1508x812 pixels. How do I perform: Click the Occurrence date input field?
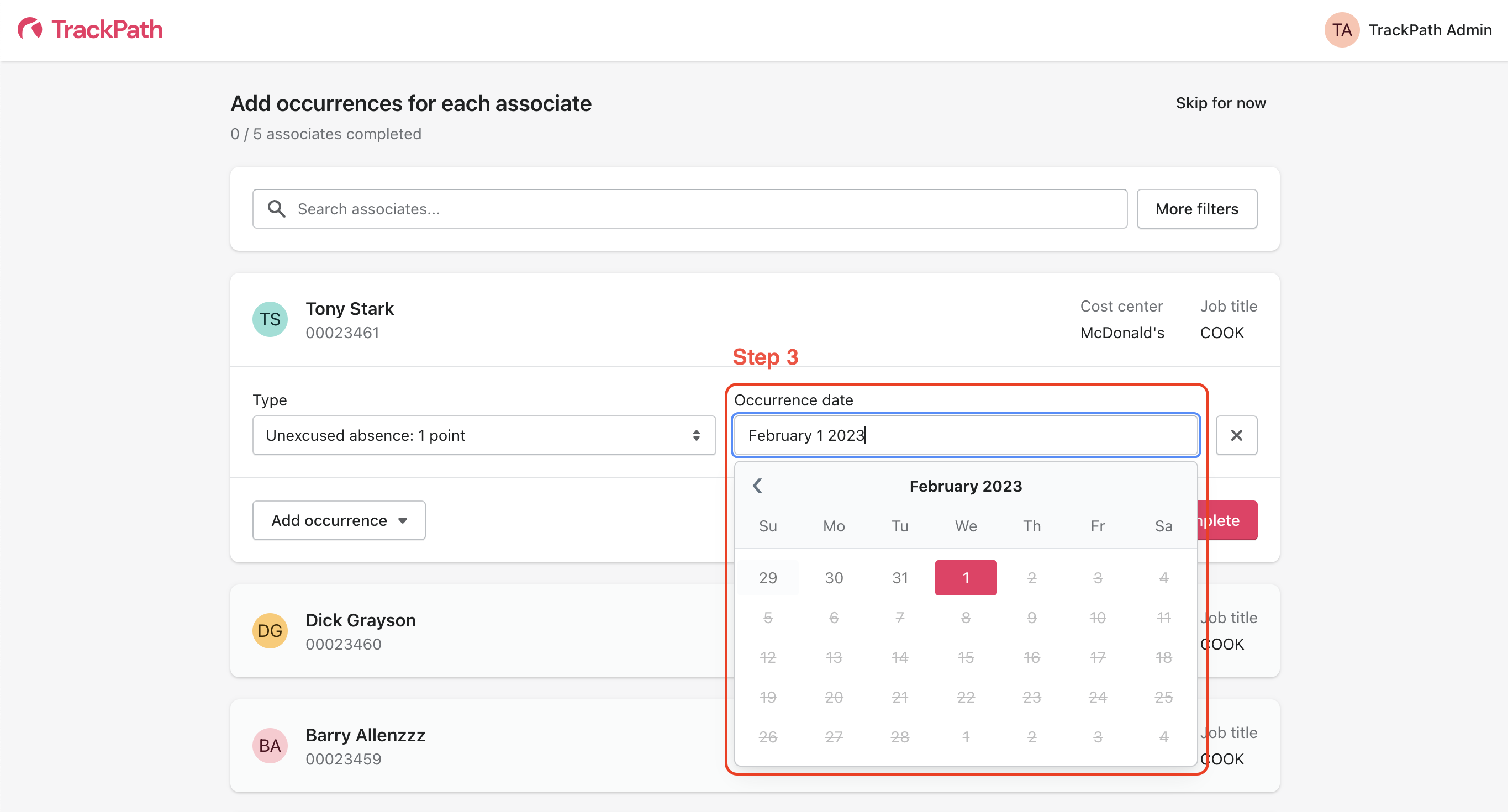(966, 436)
